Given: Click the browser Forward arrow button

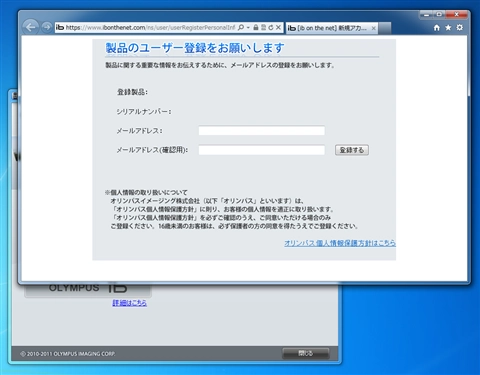Looking at the screenshot, I should pos(47,27).
